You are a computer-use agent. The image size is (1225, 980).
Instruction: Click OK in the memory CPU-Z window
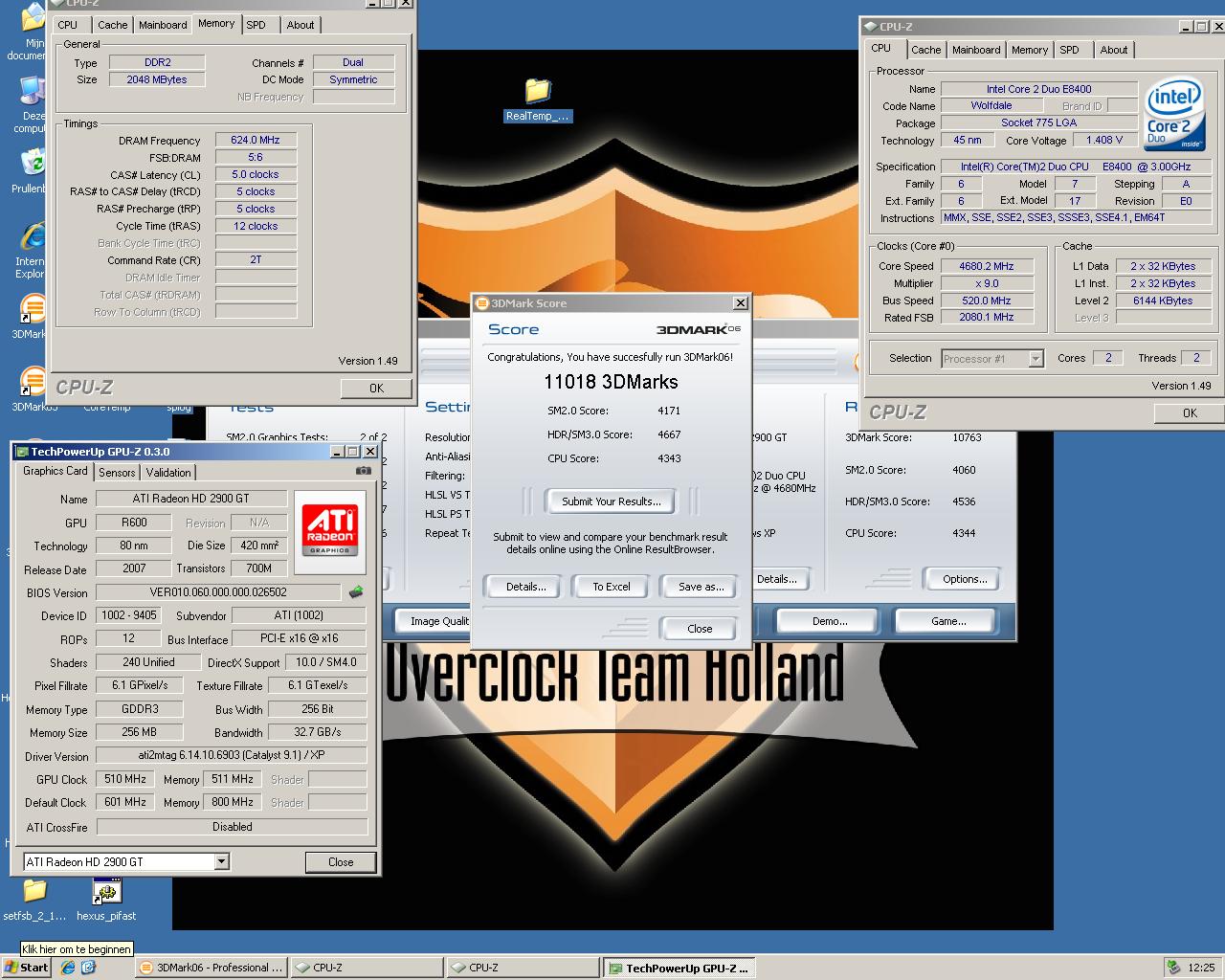coord(377,388)
